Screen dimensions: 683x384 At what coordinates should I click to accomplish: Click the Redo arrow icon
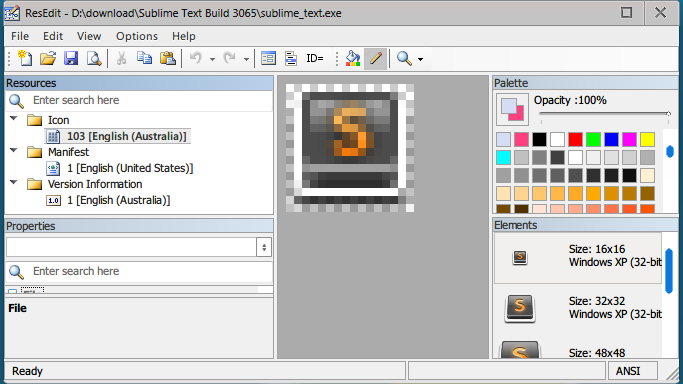click(x=230, y=58)
